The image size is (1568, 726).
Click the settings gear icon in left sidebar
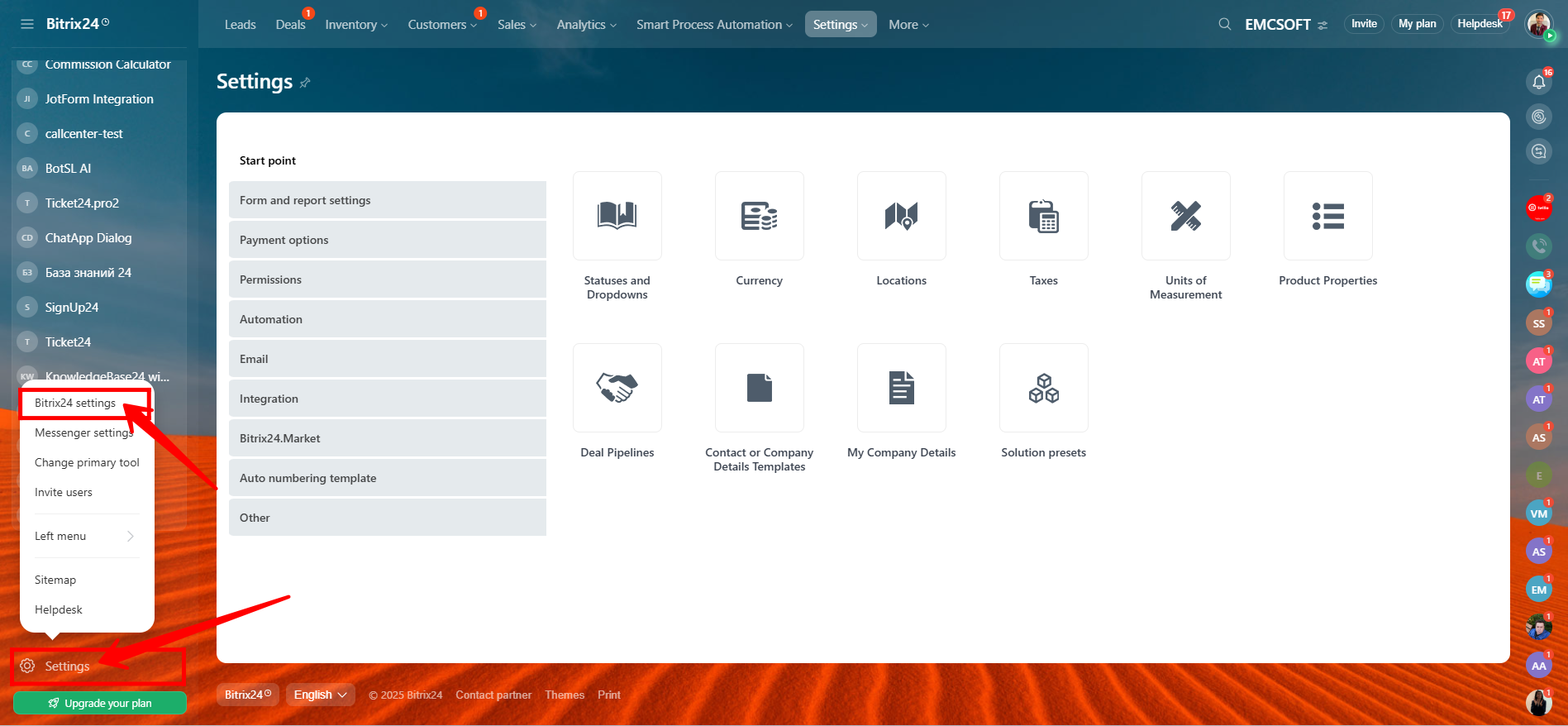(27, 666)
